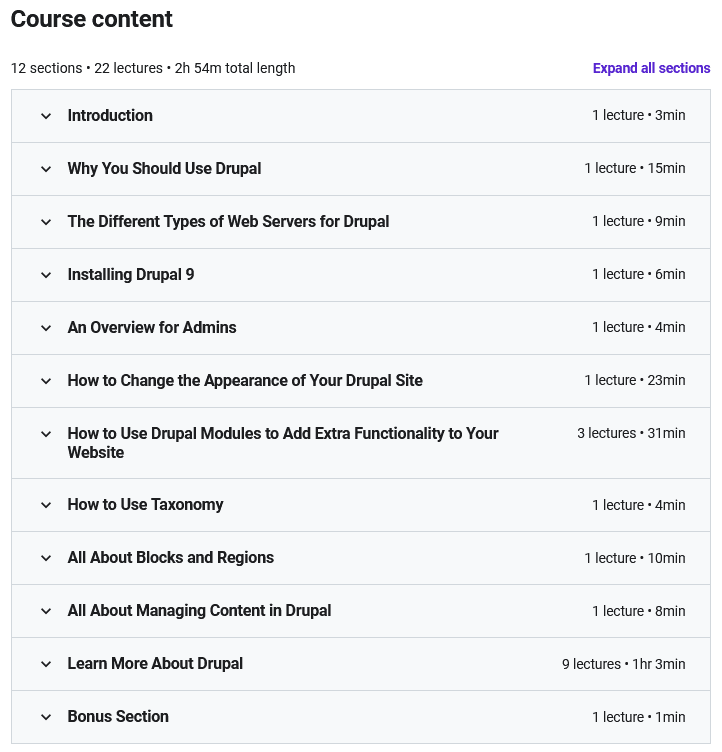Expand Change the Appearance section chevron
The width and height of the screenshot is (722, 752).
click(46, 381)
